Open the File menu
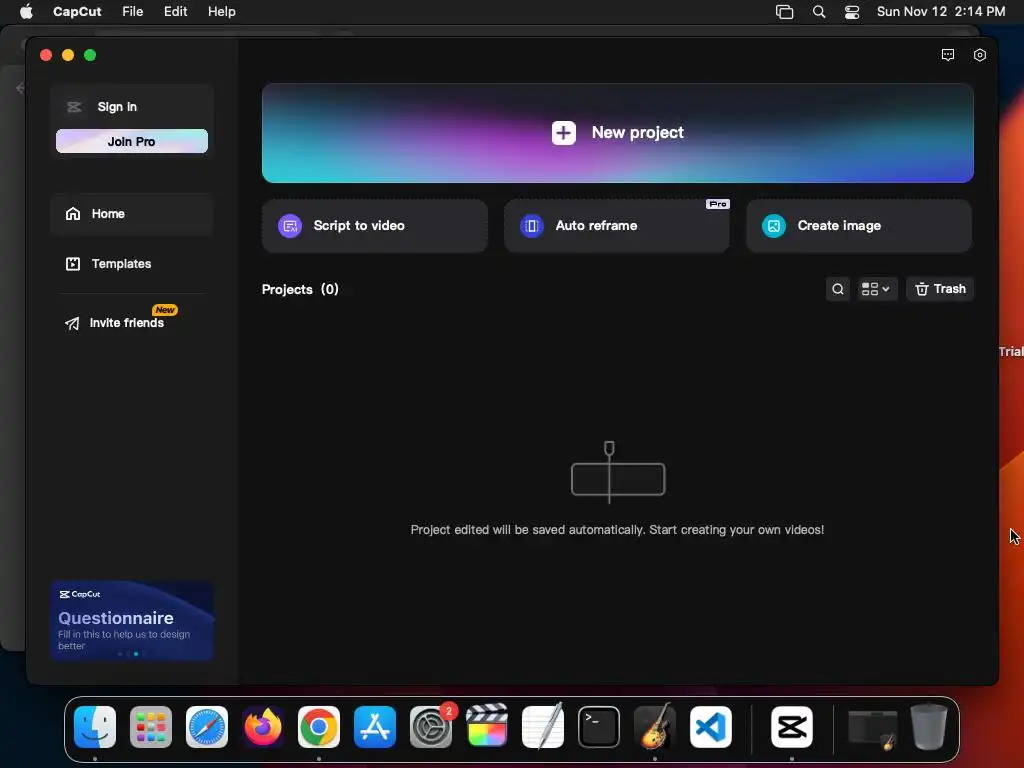Image resolution: width=1024 pixels, height=768 pixels. (133, 12)
